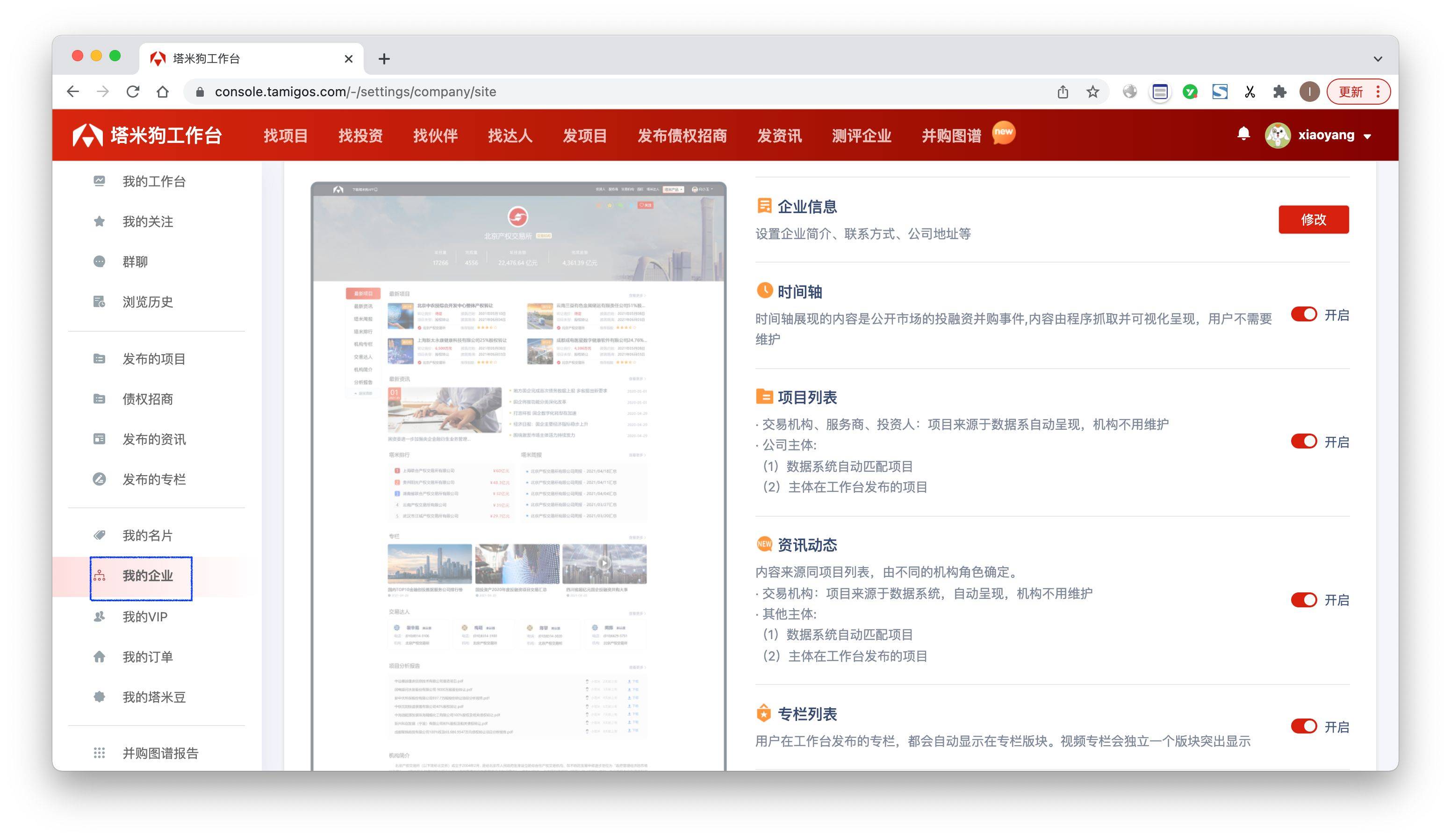Open 我的VIP from the sidebar
This screenshot has height=840, width=1451.
click(x=144, y=617)
